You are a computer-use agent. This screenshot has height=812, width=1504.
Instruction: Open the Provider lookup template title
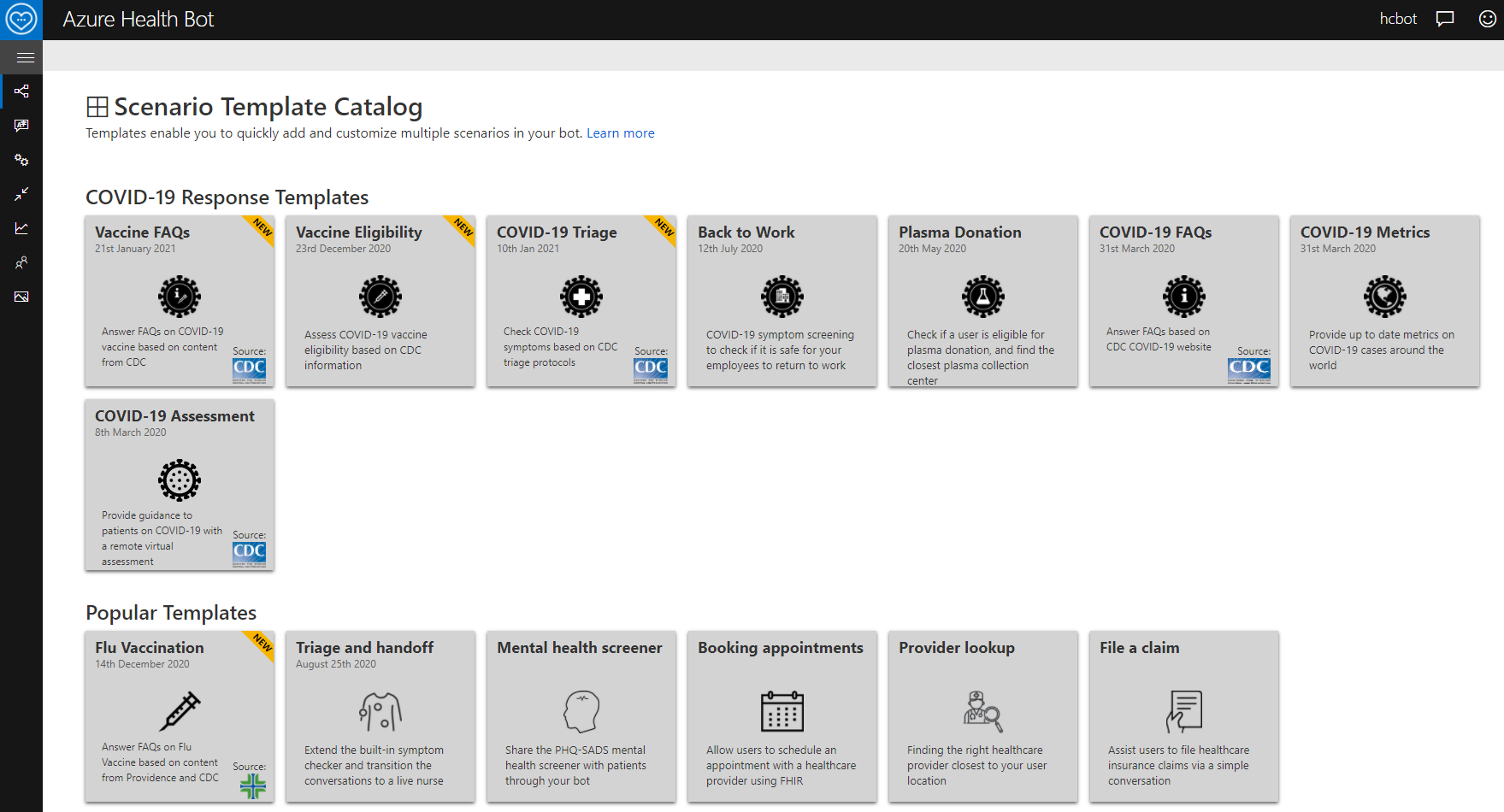pyautogui.click(x=957, y=648)
